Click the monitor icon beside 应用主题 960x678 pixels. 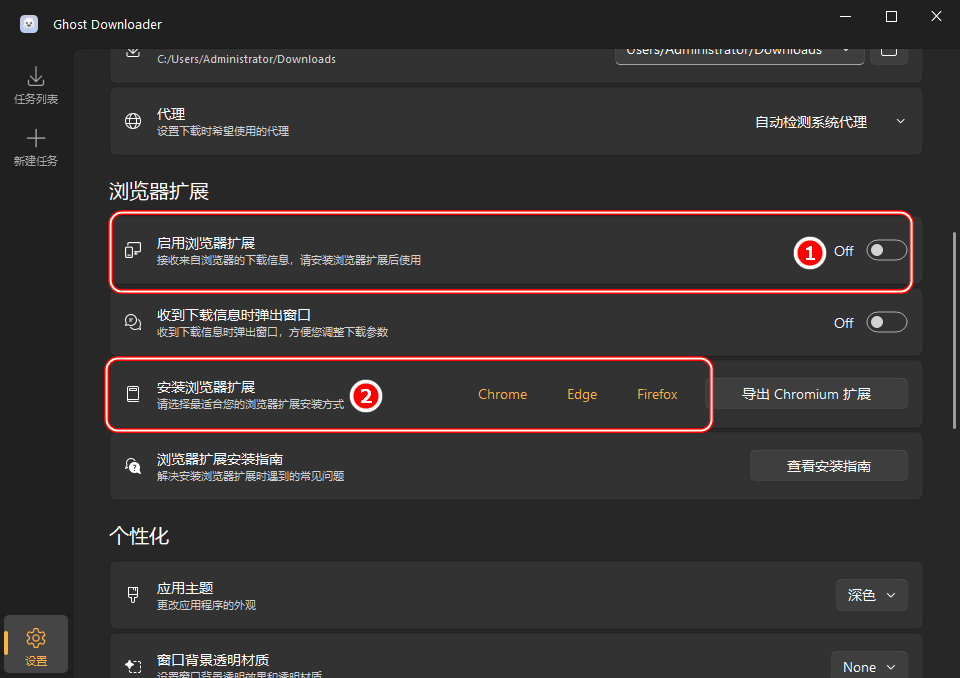click(133, 594)
